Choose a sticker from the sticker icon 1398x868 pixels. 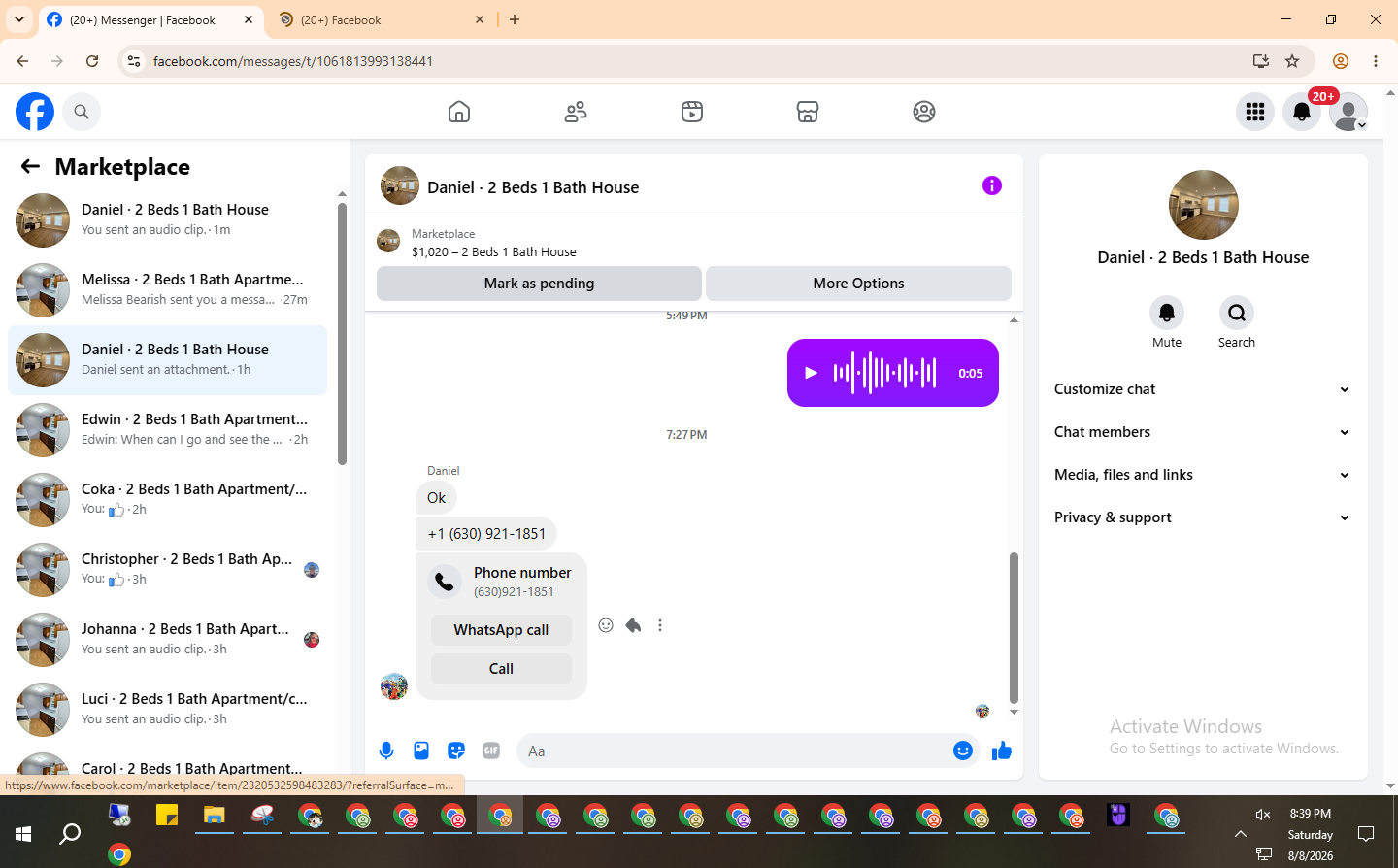click(456, 751)
